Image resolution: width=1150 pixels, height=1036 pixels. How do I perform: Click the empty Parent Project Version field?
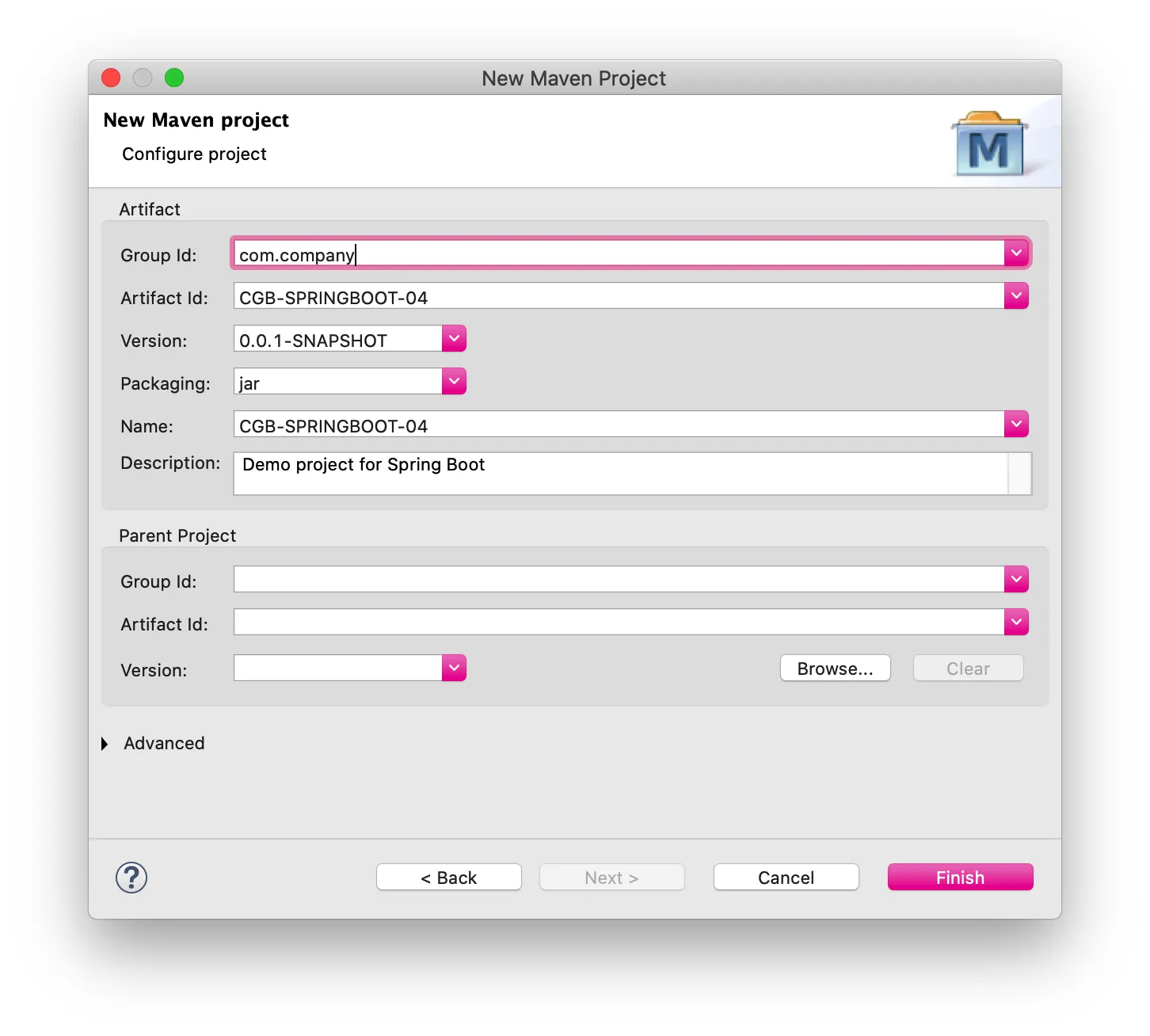click(x=338, y=668)
